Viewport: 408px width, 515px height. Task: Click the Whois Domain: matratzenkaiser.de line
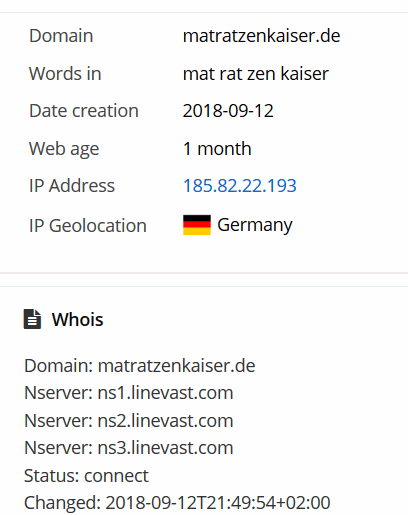(x=140, y=366)
